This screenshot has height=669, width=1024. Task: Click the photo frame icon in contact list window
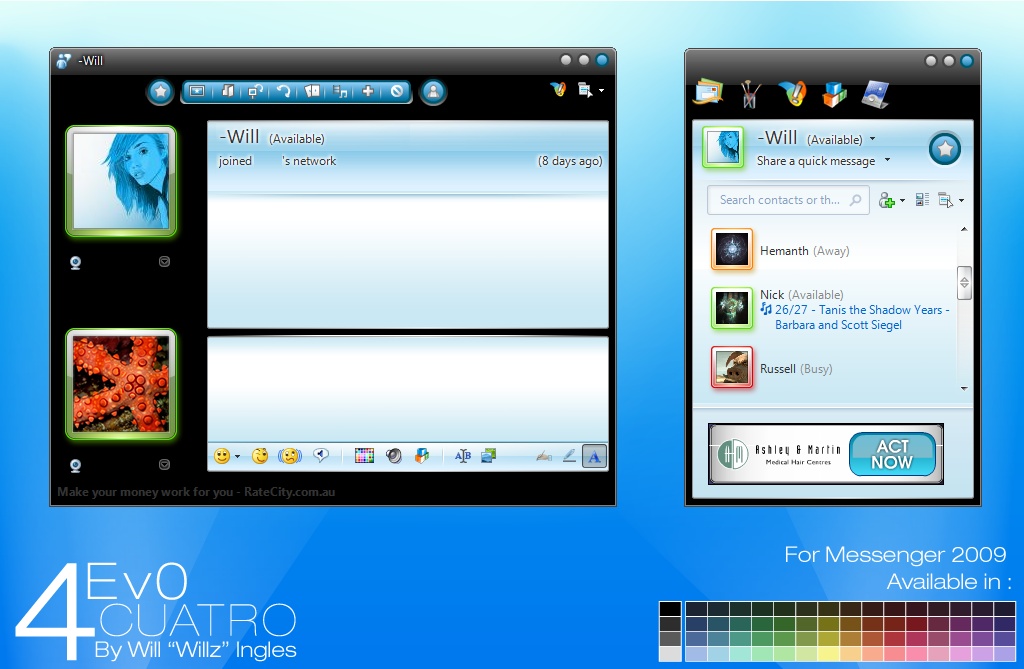876,94
